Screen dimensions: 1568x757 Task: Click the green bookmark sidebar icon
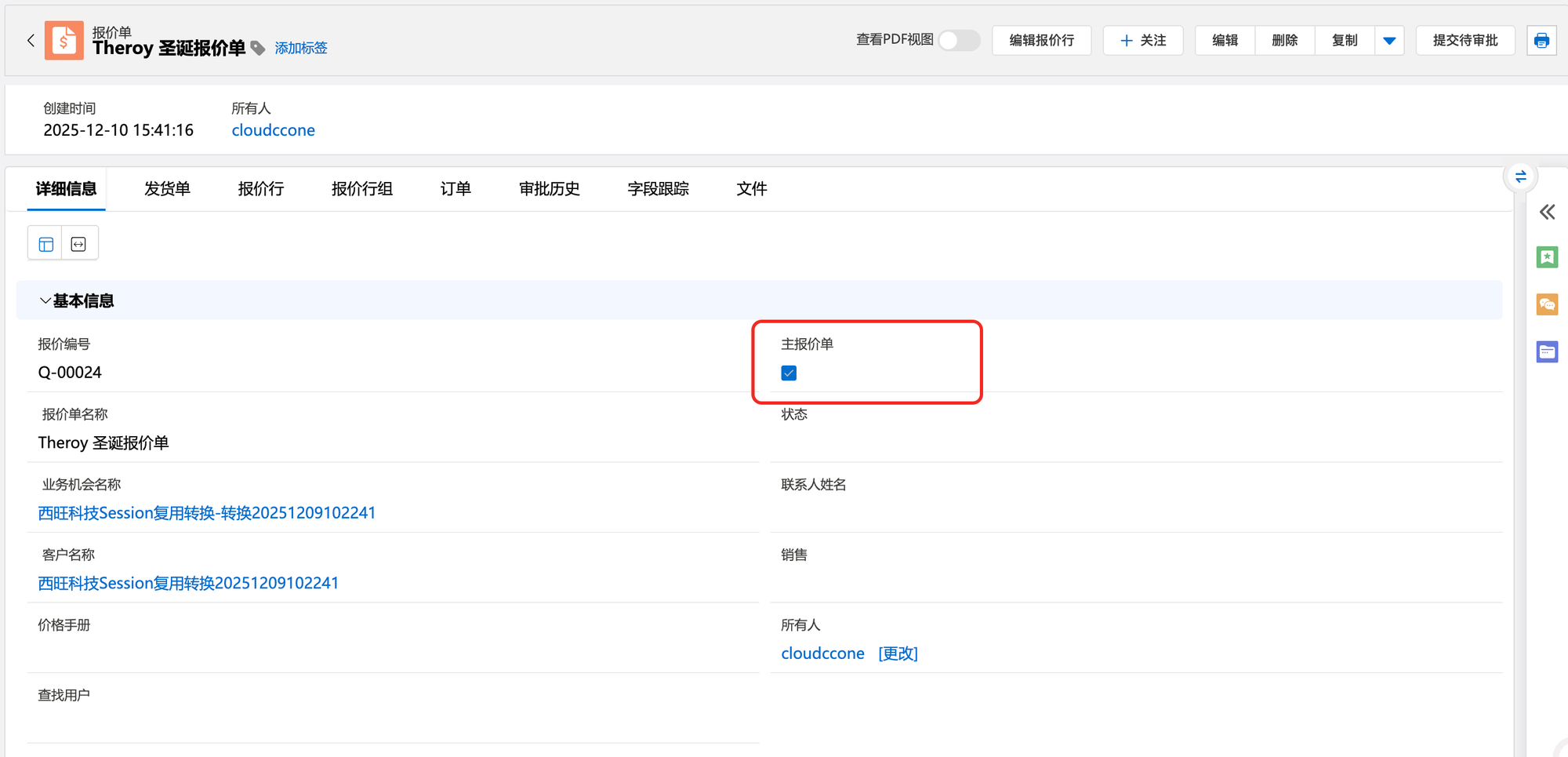point(1546,257)
